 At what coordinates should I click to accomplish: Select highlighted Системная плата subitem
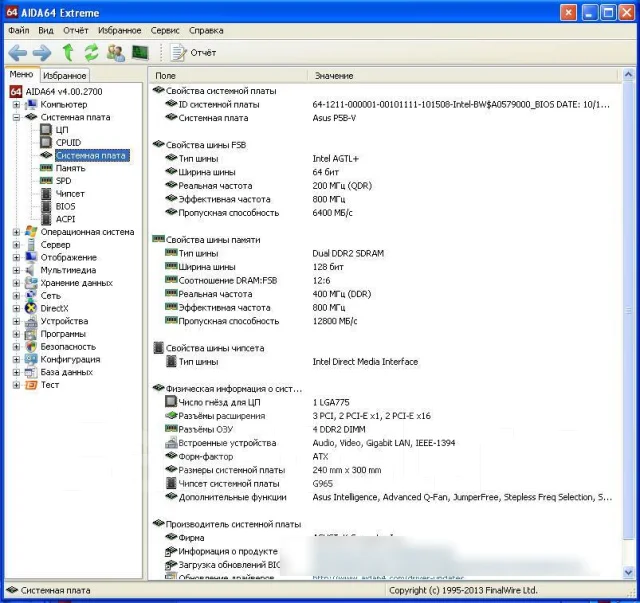pyautogui.click(x=93, y=156)
